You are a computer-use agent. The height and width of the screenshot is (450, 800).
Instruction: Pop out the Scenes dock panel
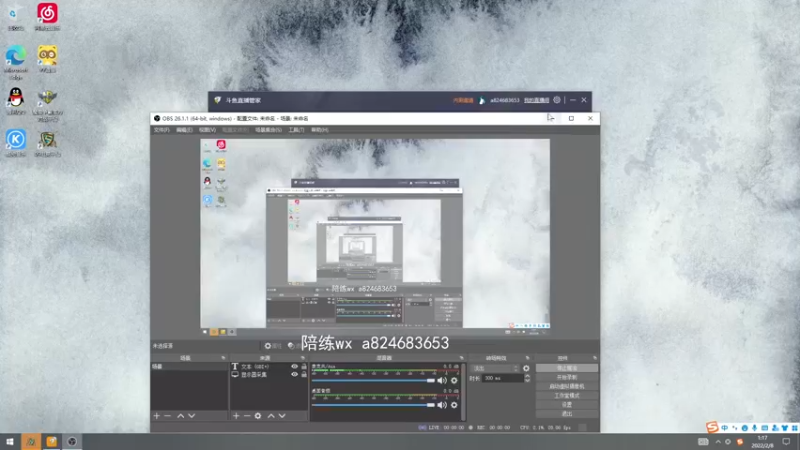pyautogui.click(x=223, y=358)
